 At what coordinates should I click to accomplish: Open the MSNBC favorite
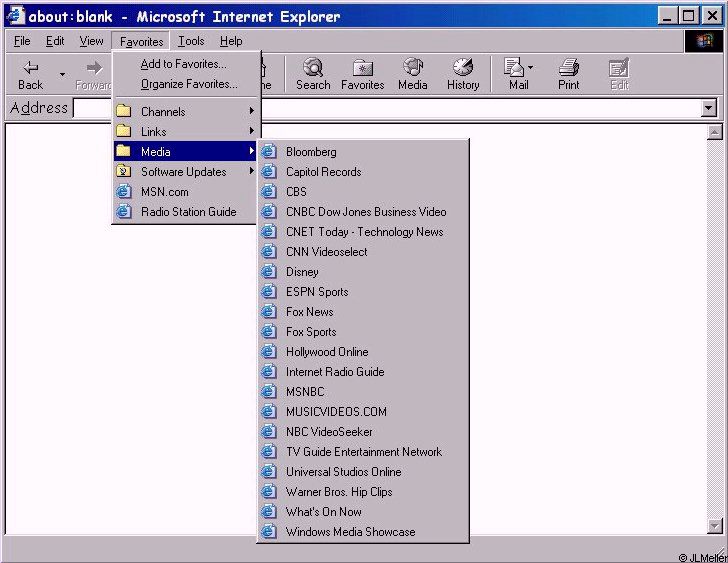coord(363,391)
